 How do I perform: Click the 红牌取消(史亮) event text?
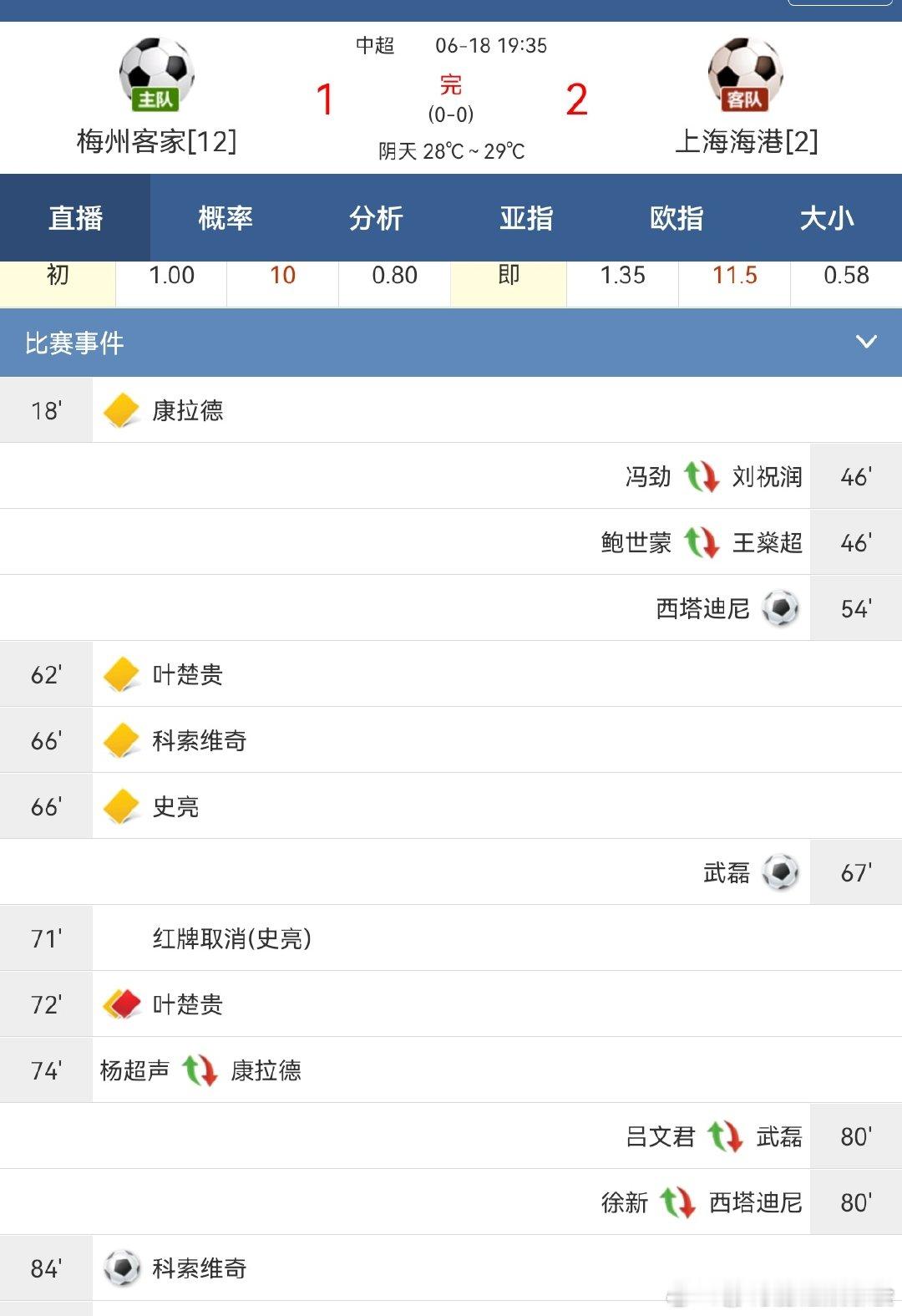coord(231,938)
